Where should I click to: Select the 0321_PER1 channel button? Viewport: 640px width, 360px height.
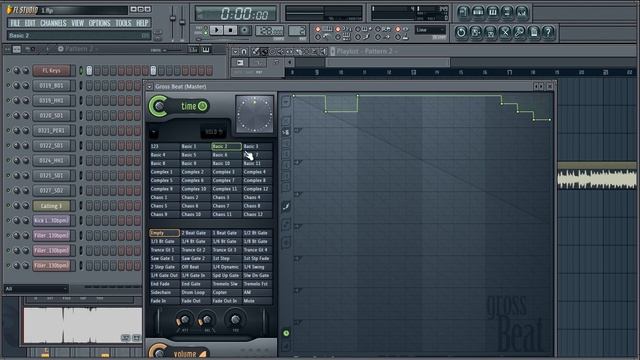pyautogui.click(x=52, y=131)
